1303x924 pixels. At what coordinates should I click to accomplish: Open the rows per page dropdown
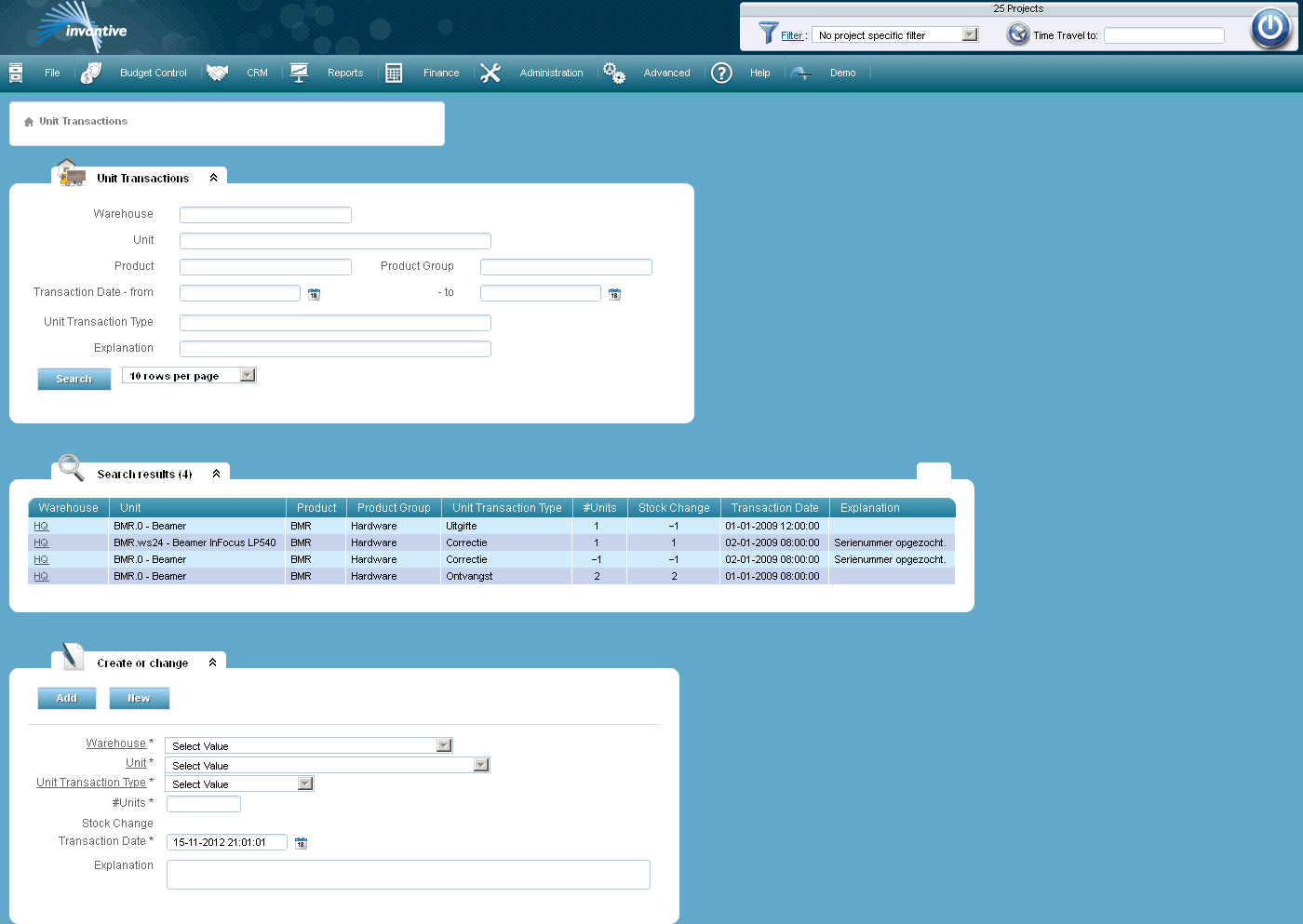[x=246, y=374]
